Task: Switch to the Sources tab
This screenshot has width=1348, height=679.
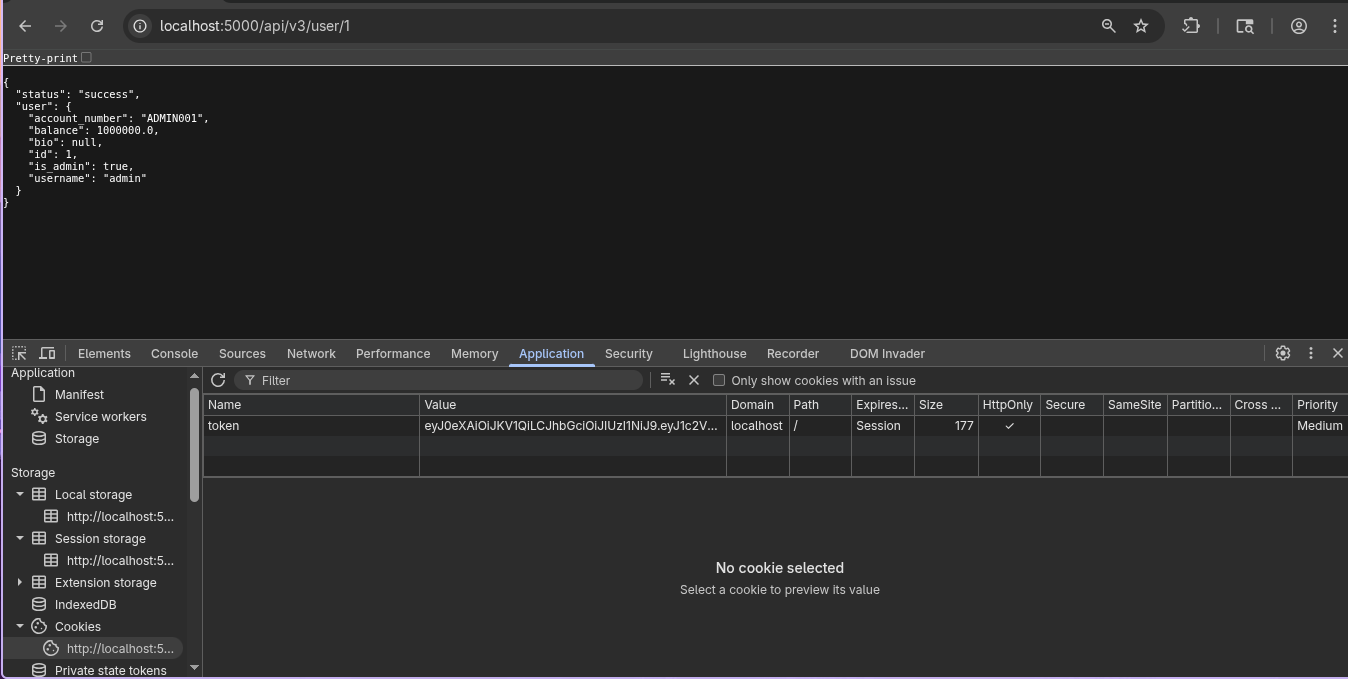Action: pos(242,354)
